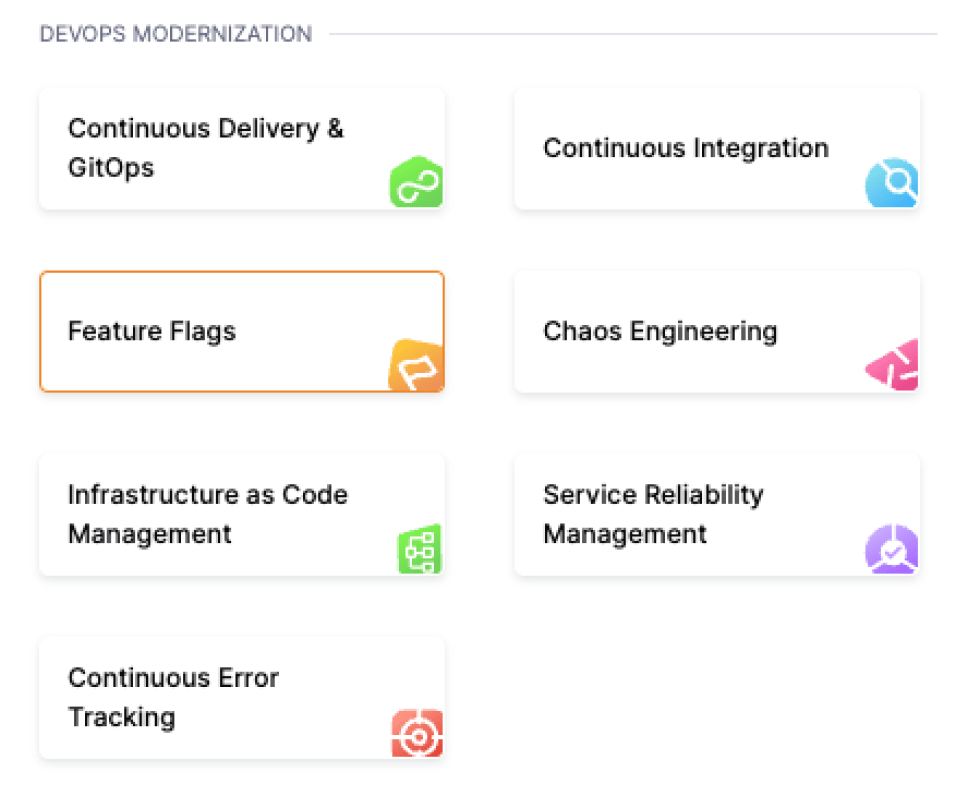The width and height of the screenshot is (960, 800).
Task: Click the DEVOPS MODERNIZATION section heading
Action: tap(176, 34)
